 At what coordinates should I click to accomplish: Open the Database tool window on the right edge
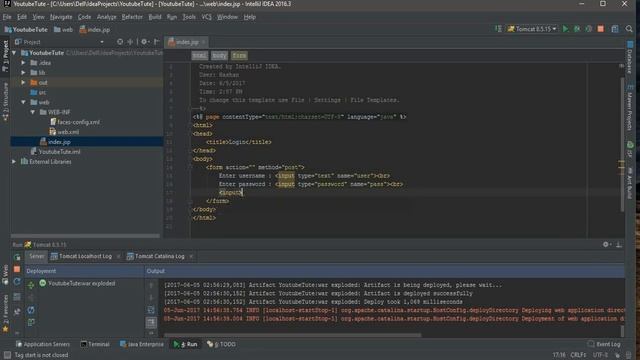coord(630,57)
